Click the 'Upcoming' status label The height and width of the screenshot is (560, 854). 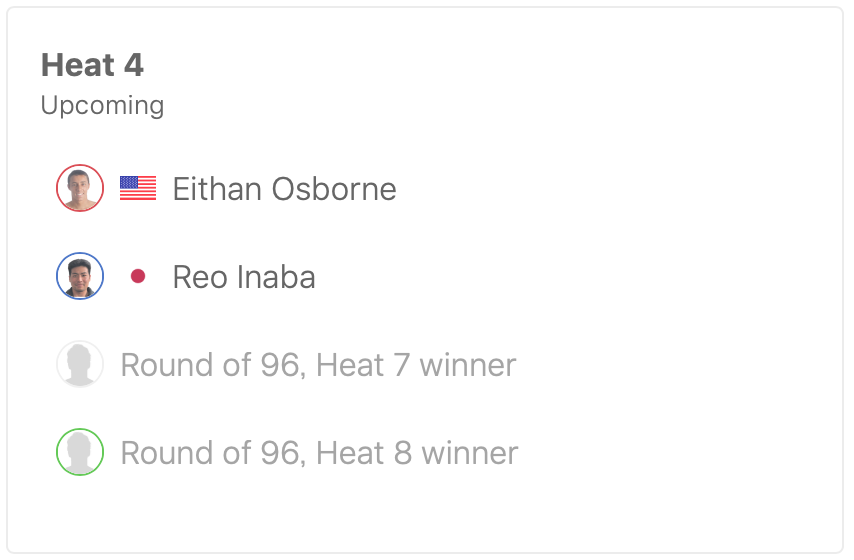102,105
